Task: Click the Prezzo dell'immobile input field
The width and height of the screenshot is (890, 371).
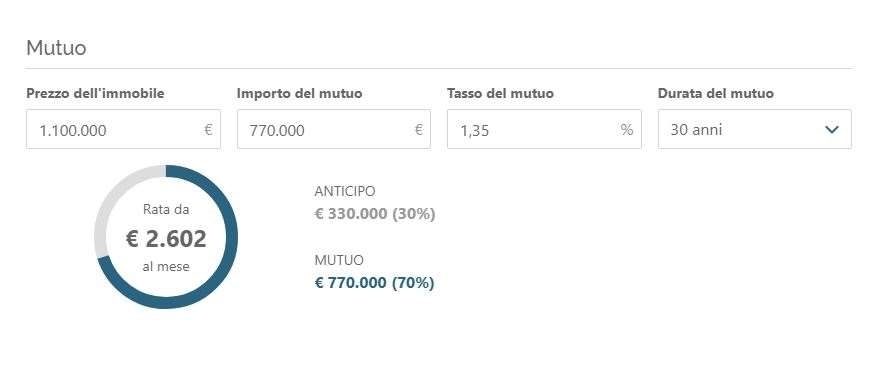Action: pyautogui.click(x=123, y=129)
